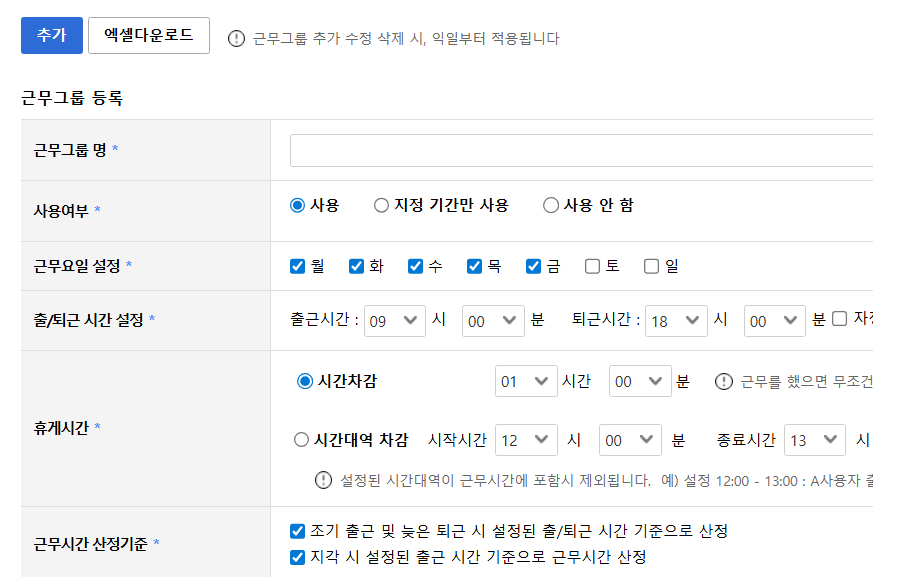Image resolution: width=919 pixels, height=580 pixels.
Task: Enable the 일 workday checkbox
Action: 651,266
